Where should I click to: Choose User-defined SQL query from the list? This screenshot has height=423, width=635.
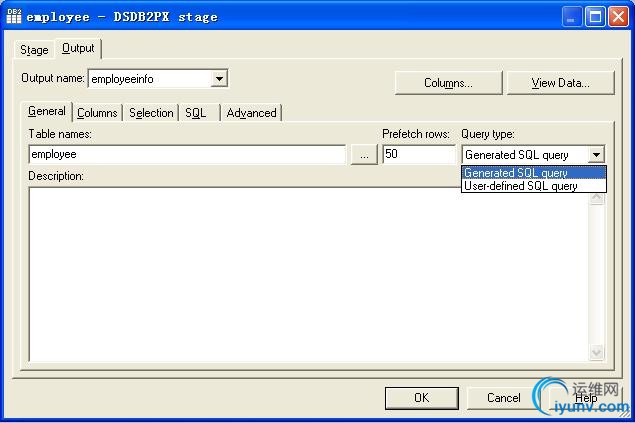tap(534, 186)
